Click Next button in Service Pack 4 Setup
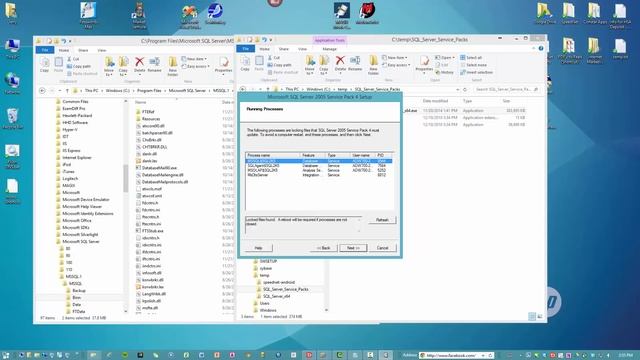Image resolution: width=640 pixels, height=360 pixels. click(353, 248)
